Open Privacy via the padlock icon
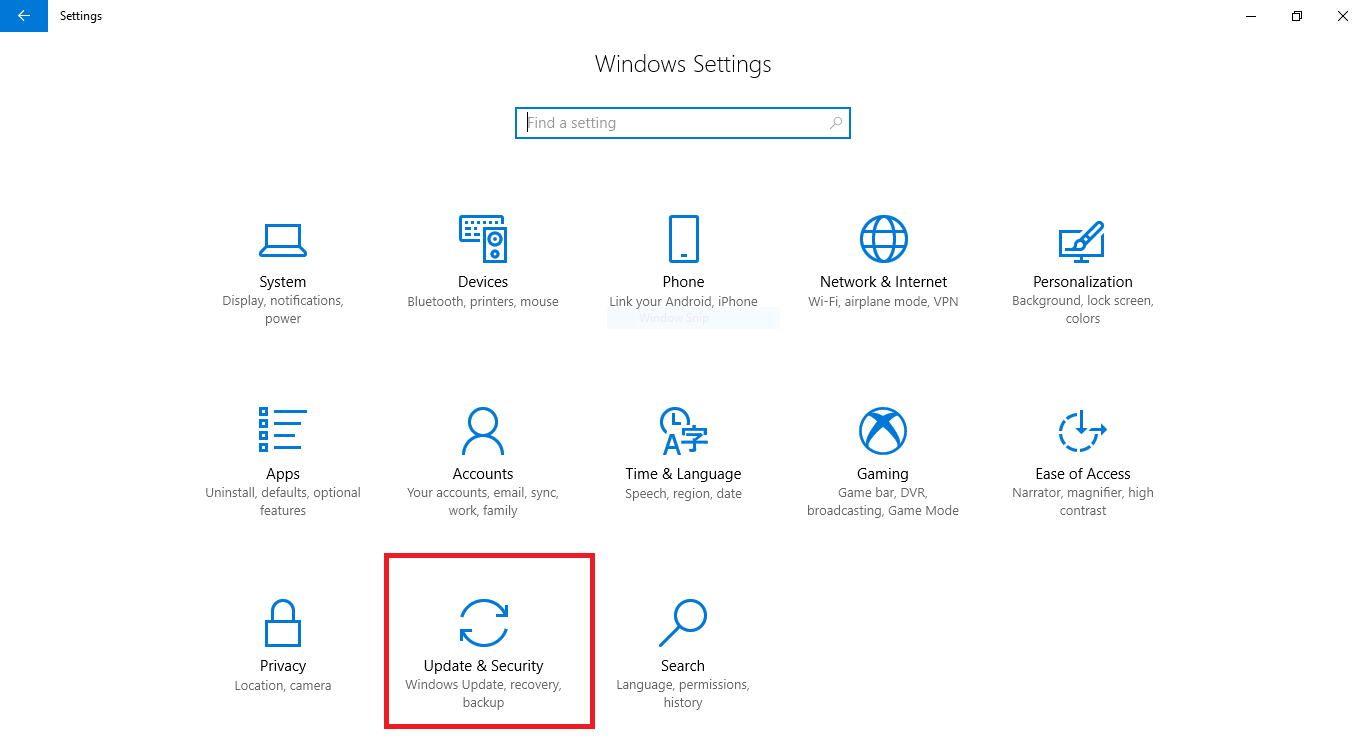This screenshot has width=1366, height=738. [x=283, y=623]
